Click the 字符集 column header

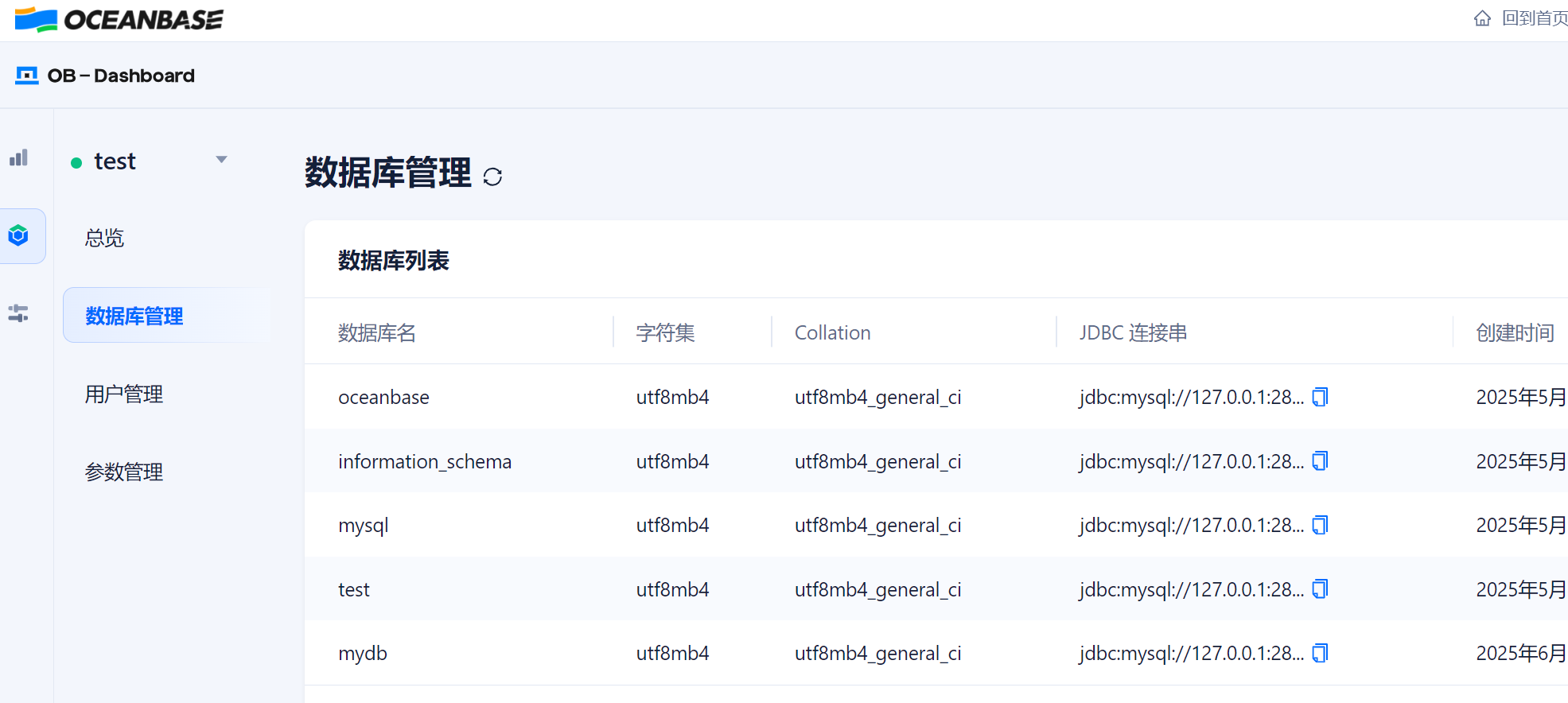pos(666,332)
